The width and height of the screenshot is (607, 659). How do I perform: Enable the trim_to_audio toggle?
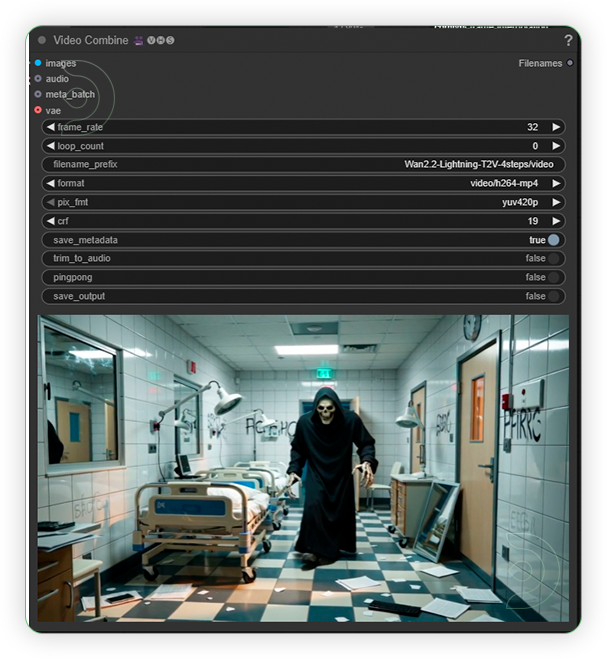(553, 258)
